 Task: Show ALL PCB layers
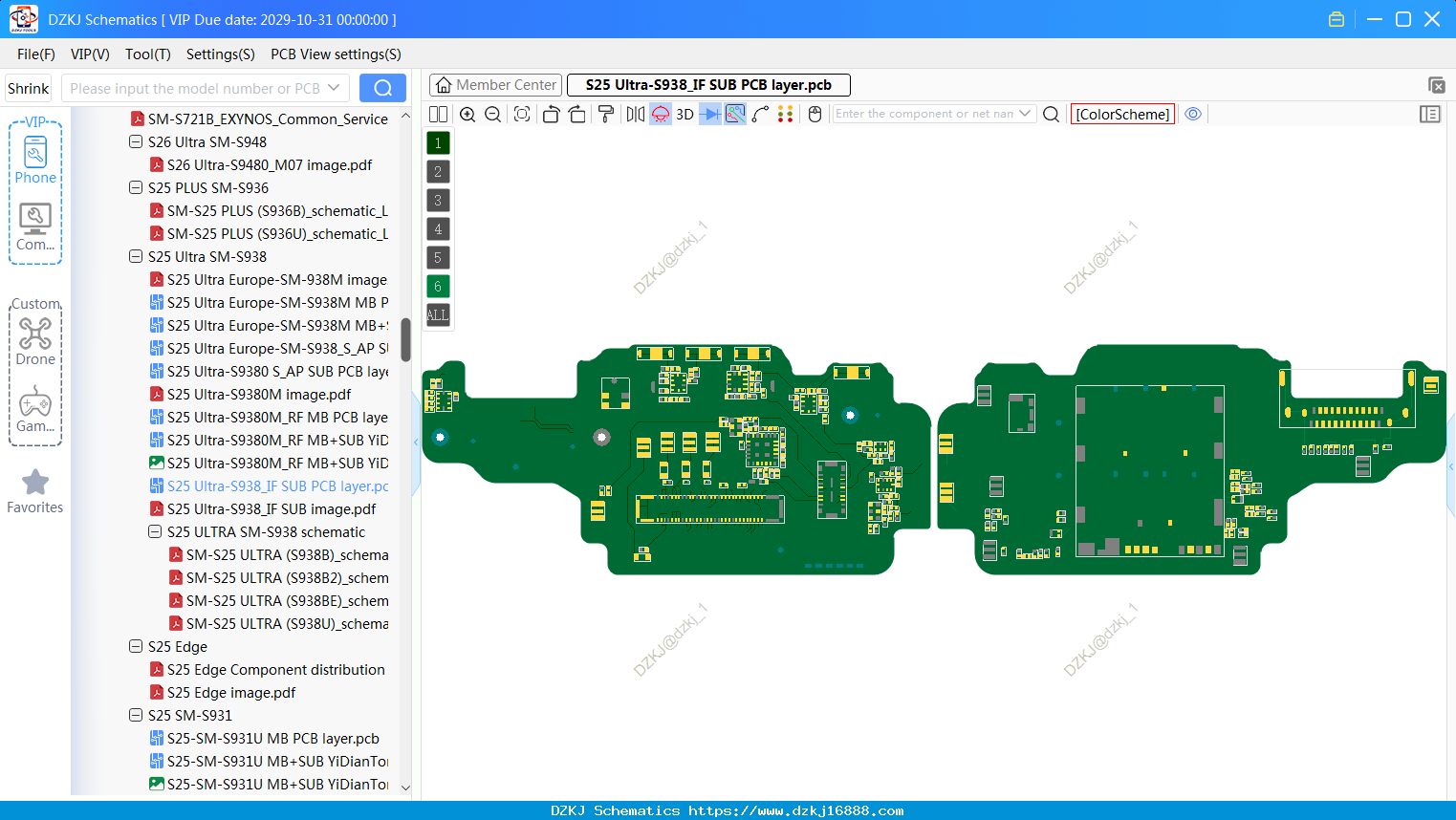pos(438,314)
